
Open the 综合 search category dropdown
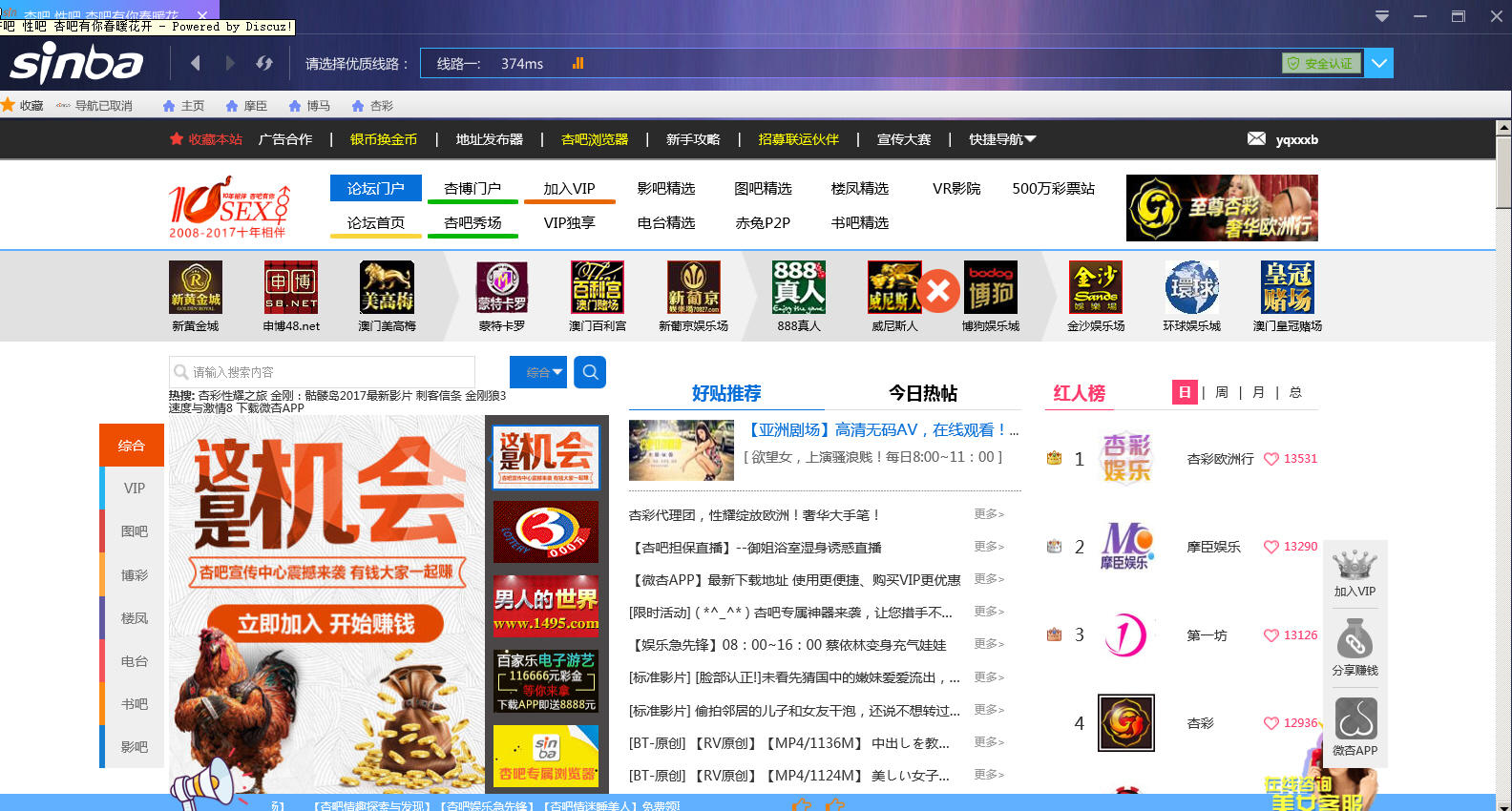click(538, 372)
